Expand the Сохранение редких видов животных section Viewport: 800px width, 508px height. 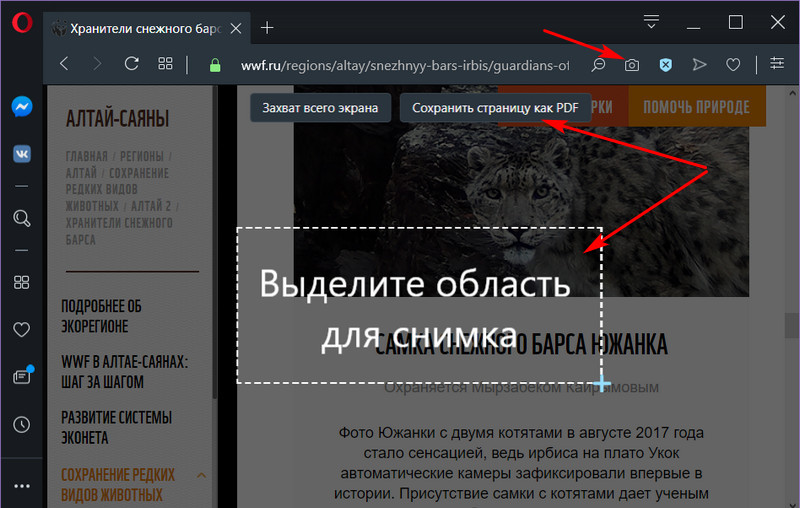coord(201,475)
